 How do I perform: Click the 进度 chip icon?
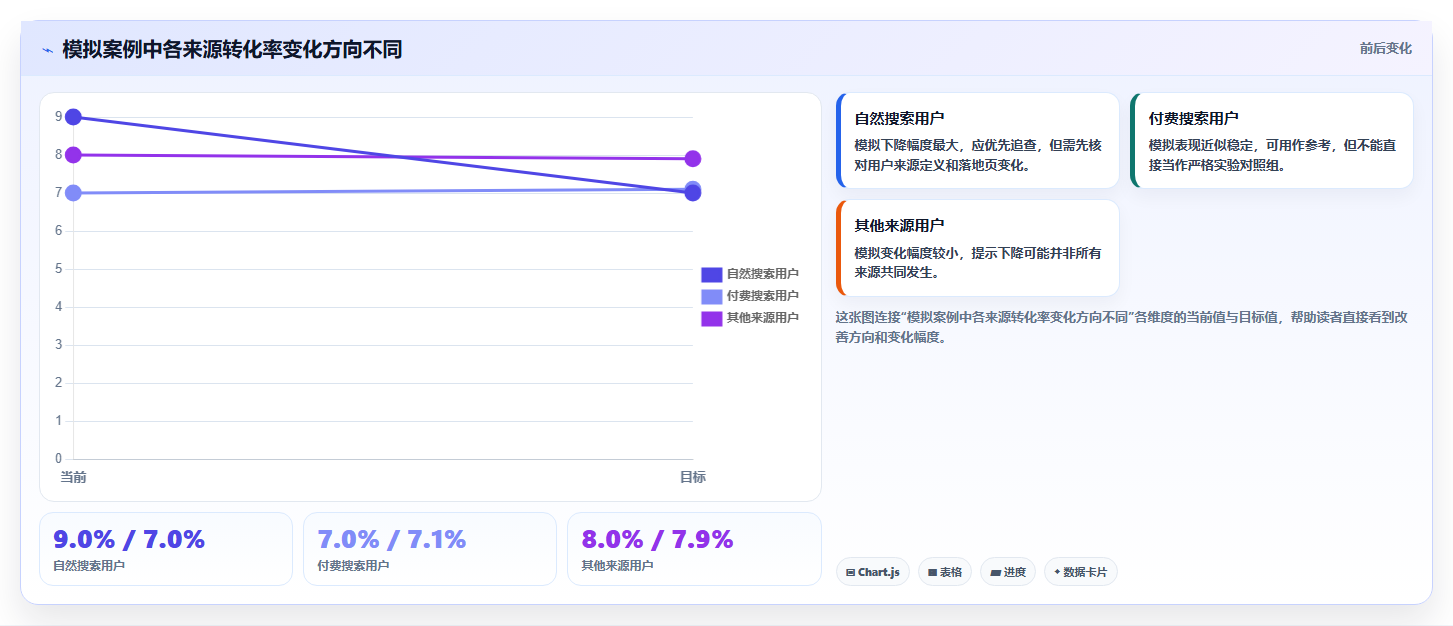coord(995,573)
